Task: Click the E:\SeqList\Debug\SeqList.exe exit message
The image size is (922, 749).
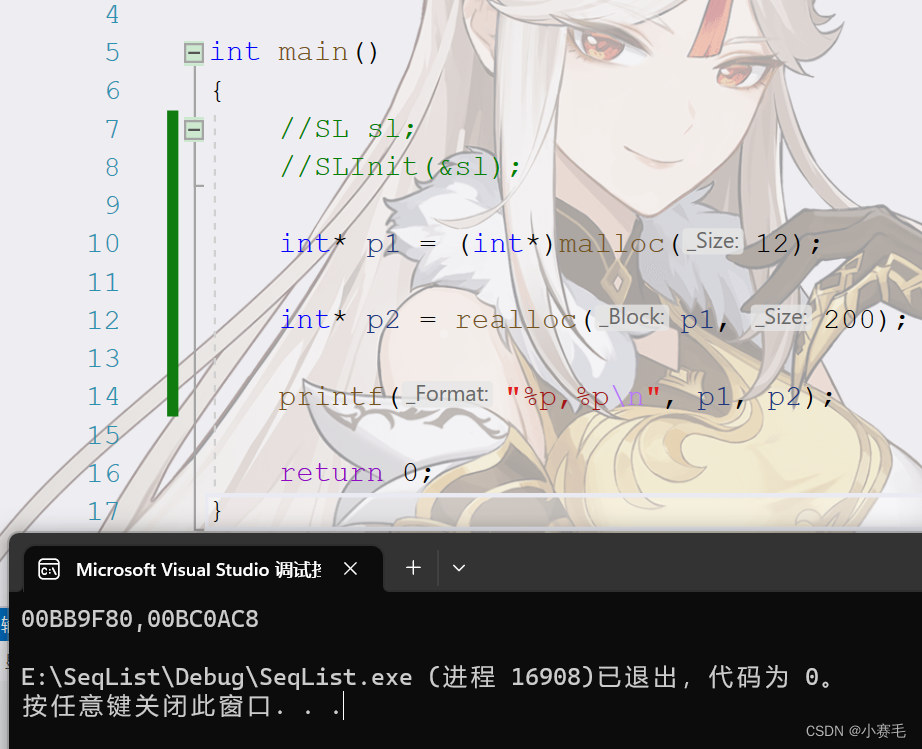Action: click(427, 677)
